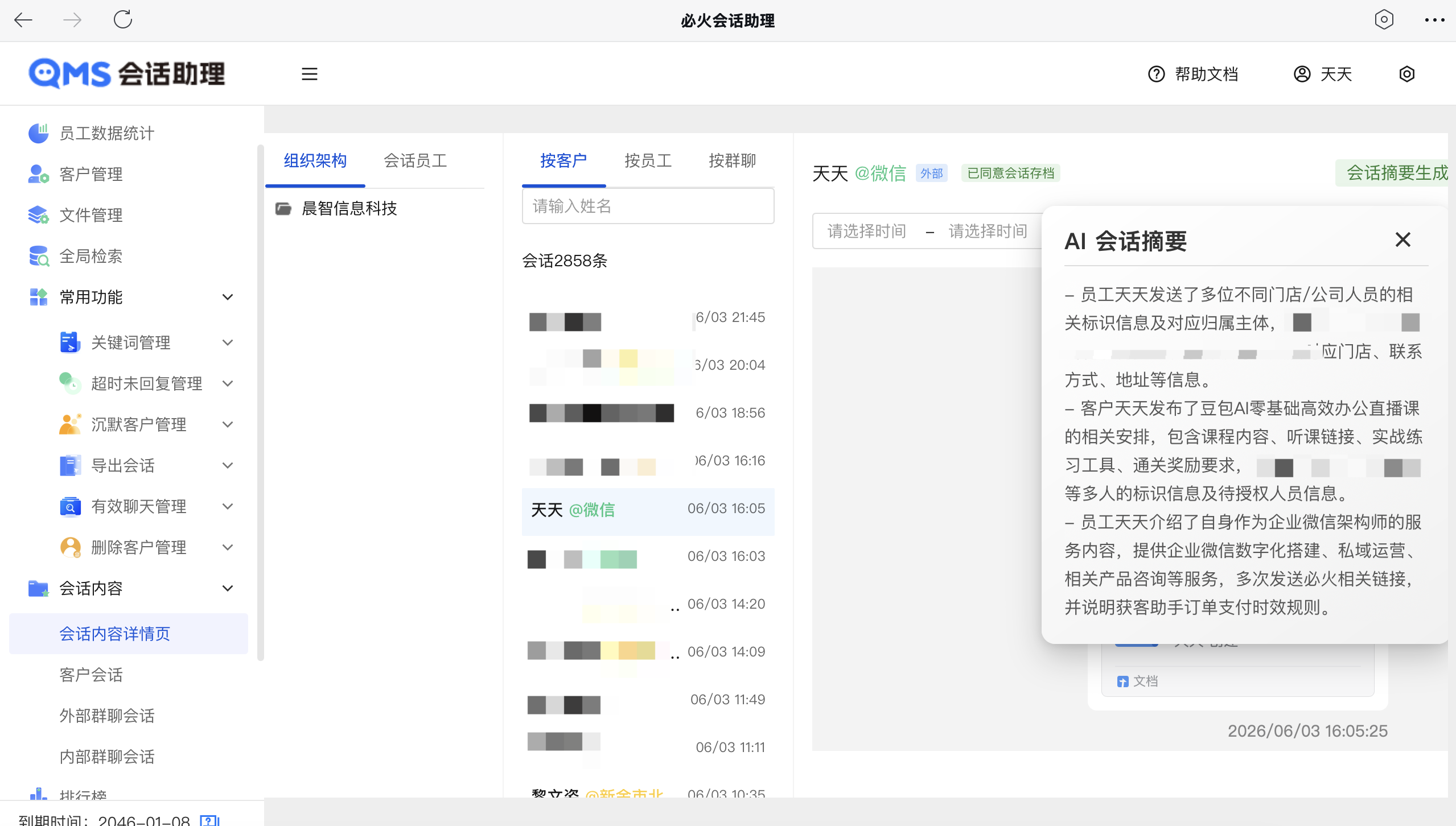1456x826 pixels.
Task: Go forward with the right arrow
Action: (x=72, y=20)
